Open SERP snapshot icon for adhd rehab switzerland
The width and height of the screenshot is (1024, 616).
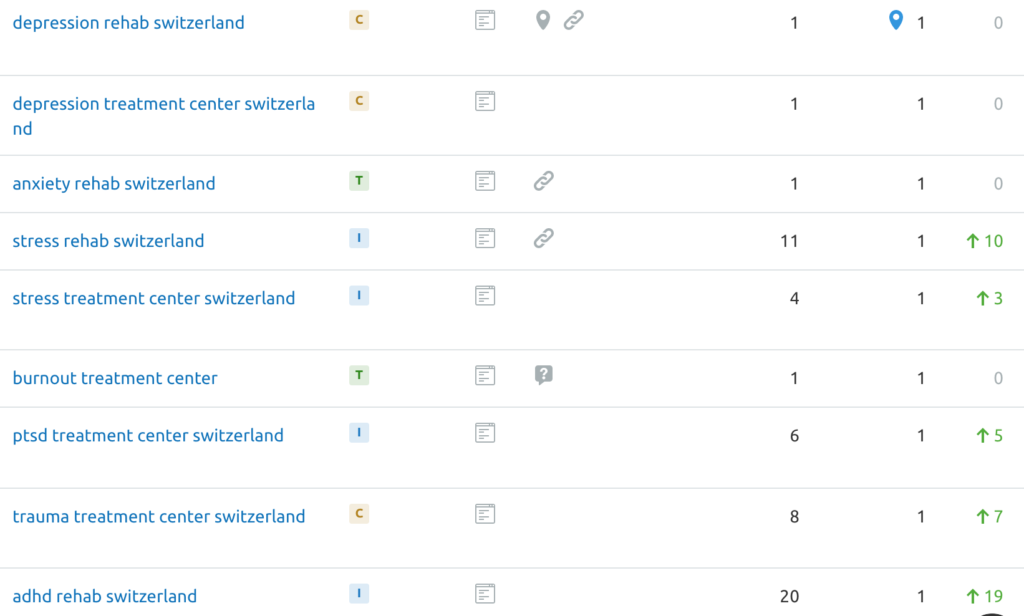tap(485, 594)
